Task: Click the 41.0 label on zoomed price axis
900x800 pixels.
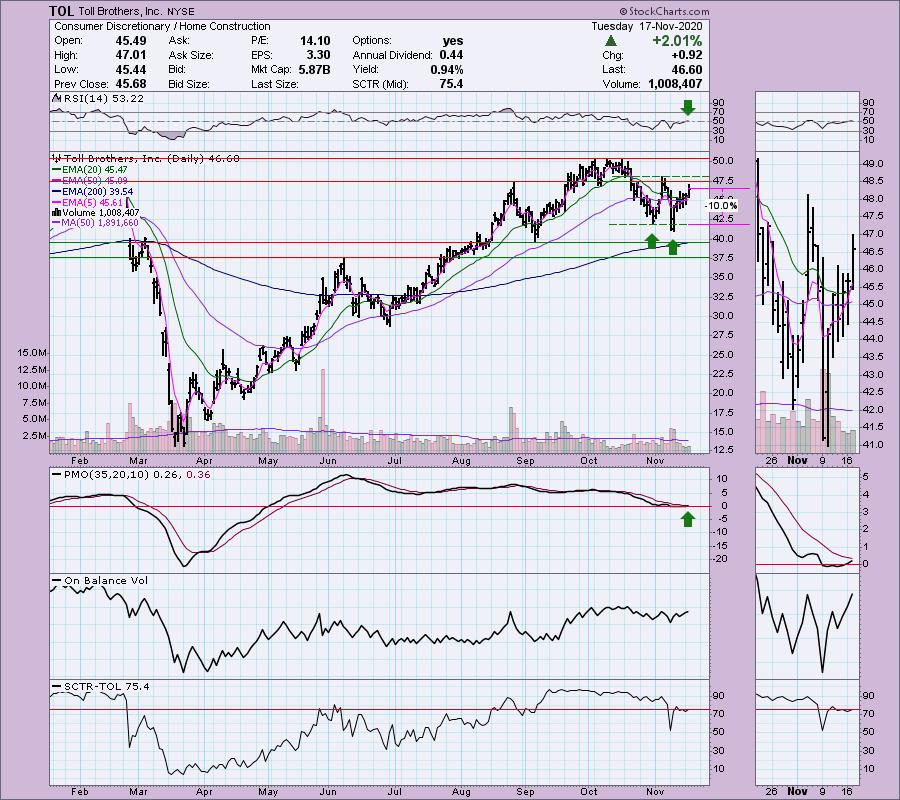Action: [873, 444]
